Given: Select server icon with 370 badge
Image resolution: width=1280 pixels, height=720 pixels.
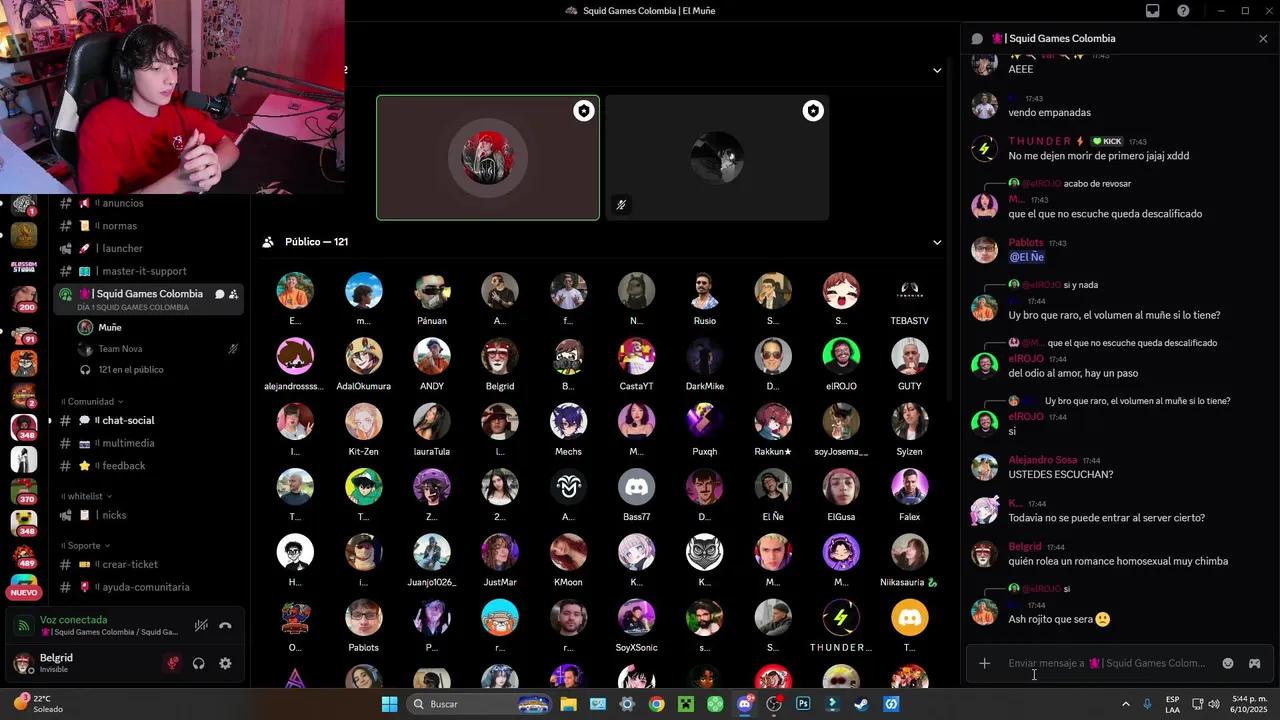Looking at the screenshot, I should [x=24, y=492].
